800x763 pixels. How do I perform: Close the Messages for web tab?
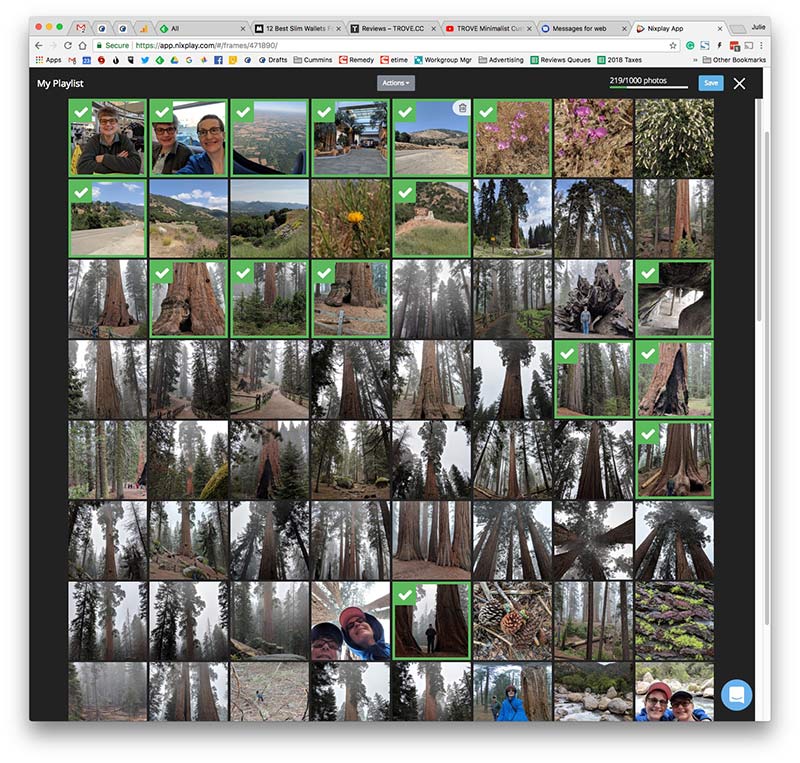click(x=624, y=29)
